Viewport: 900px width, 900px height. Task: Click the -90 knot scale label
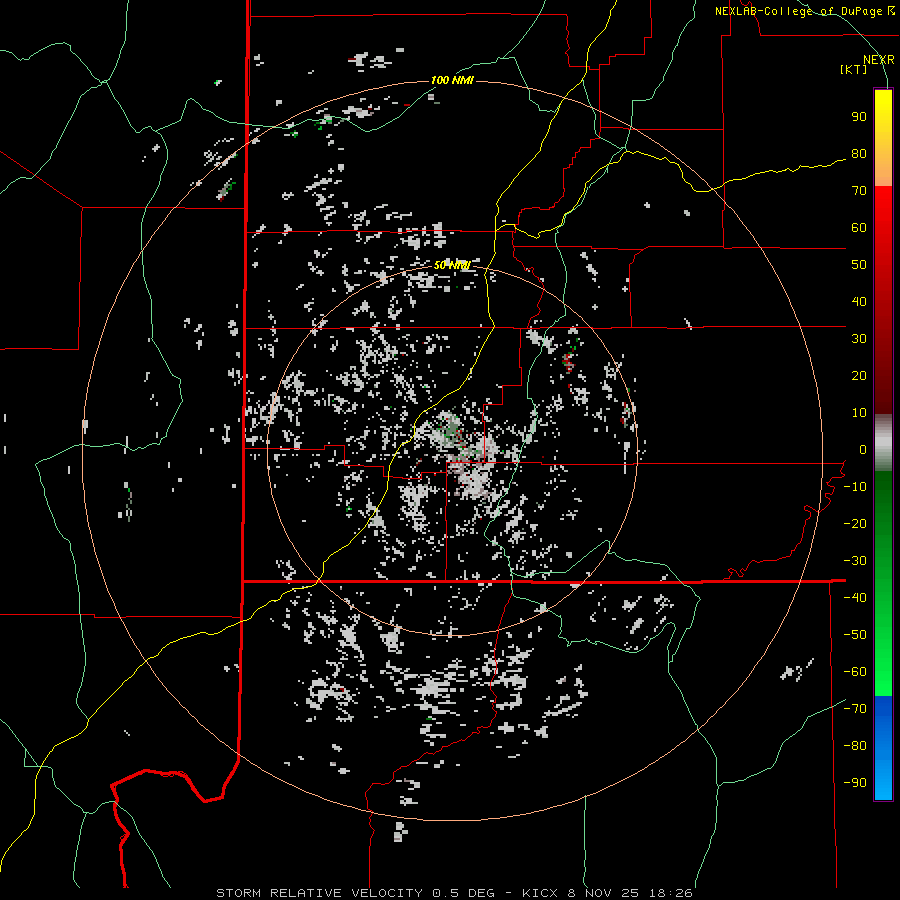pyautogui.click(x=855, y=782)
